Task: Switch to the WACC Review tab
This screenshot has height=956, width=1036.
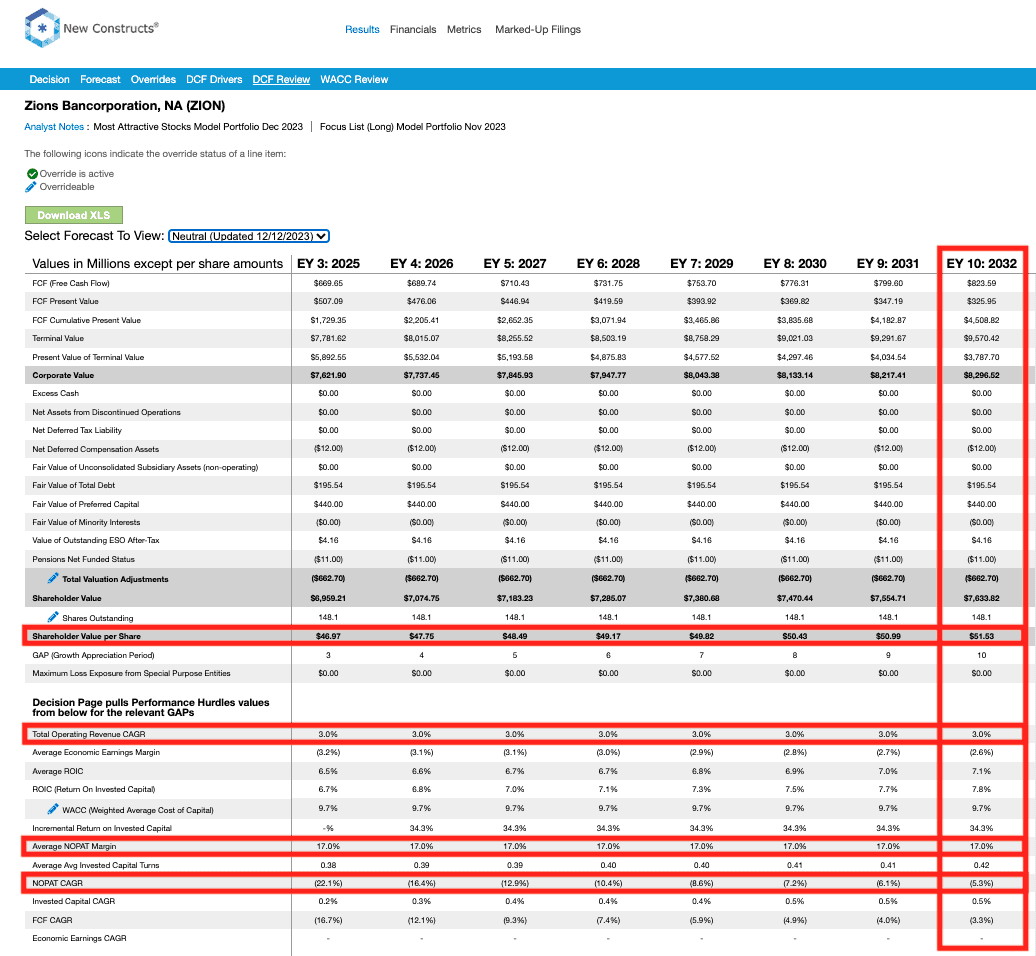Action: pos(354,79)
